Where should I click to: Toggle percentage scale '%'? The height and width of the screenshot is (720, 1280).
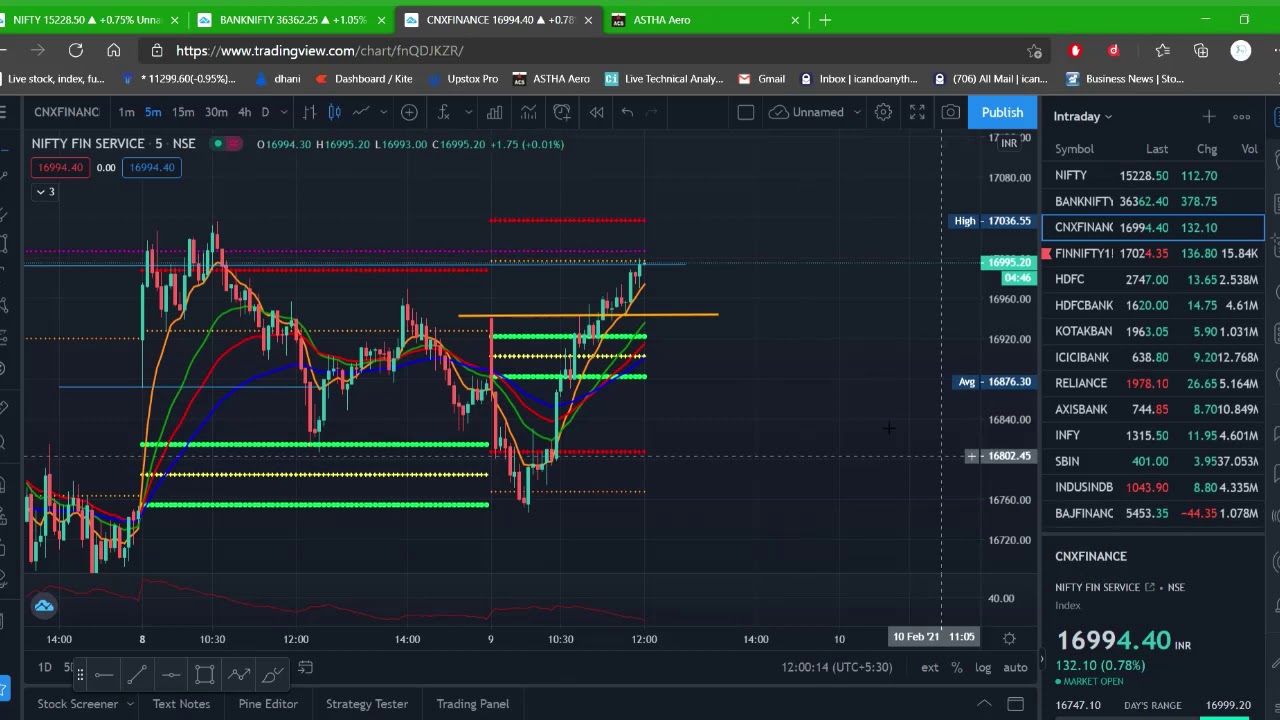click(957, 667)
